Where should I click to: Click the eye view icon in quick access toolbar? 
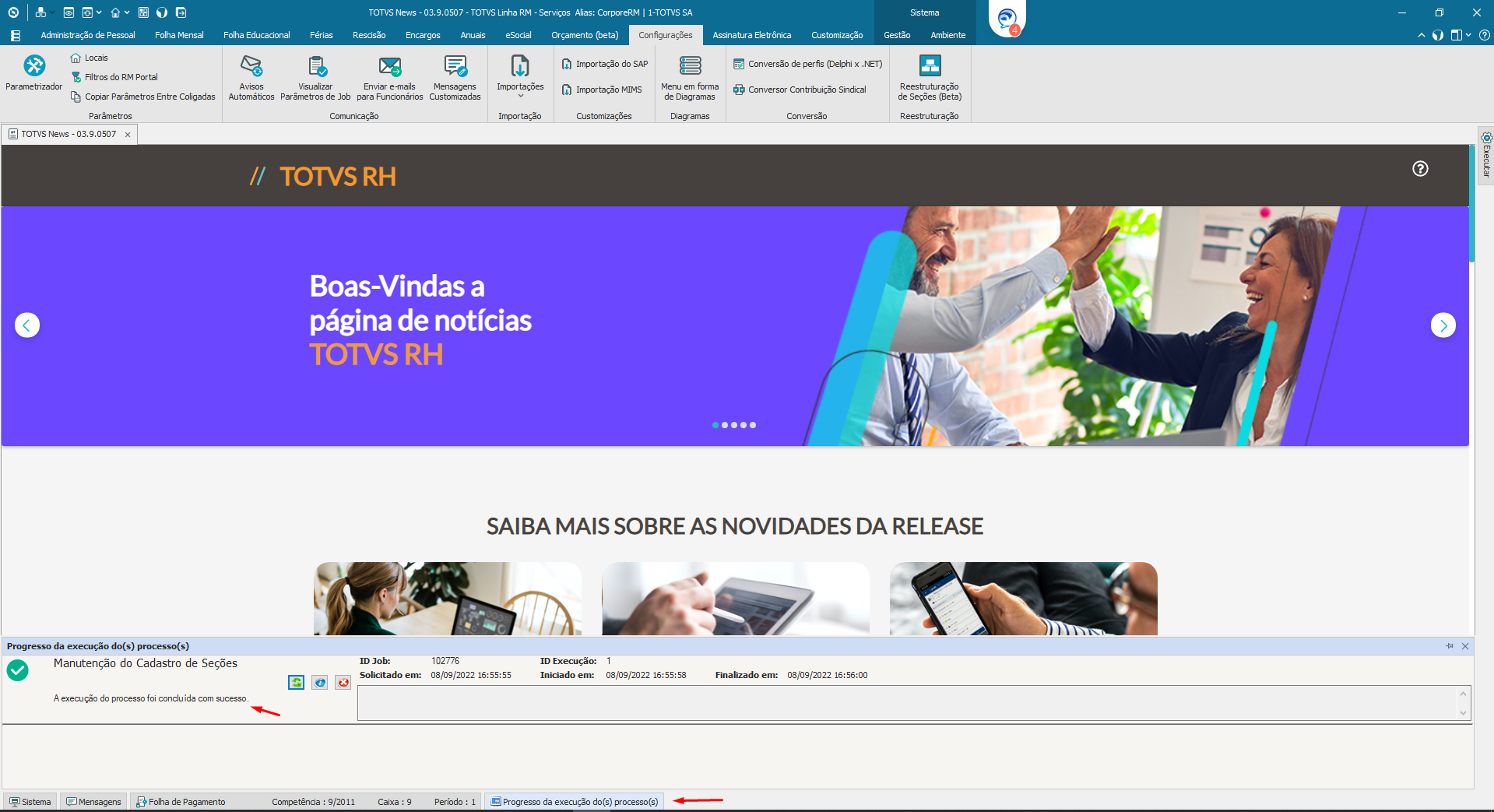pos(69,12)
